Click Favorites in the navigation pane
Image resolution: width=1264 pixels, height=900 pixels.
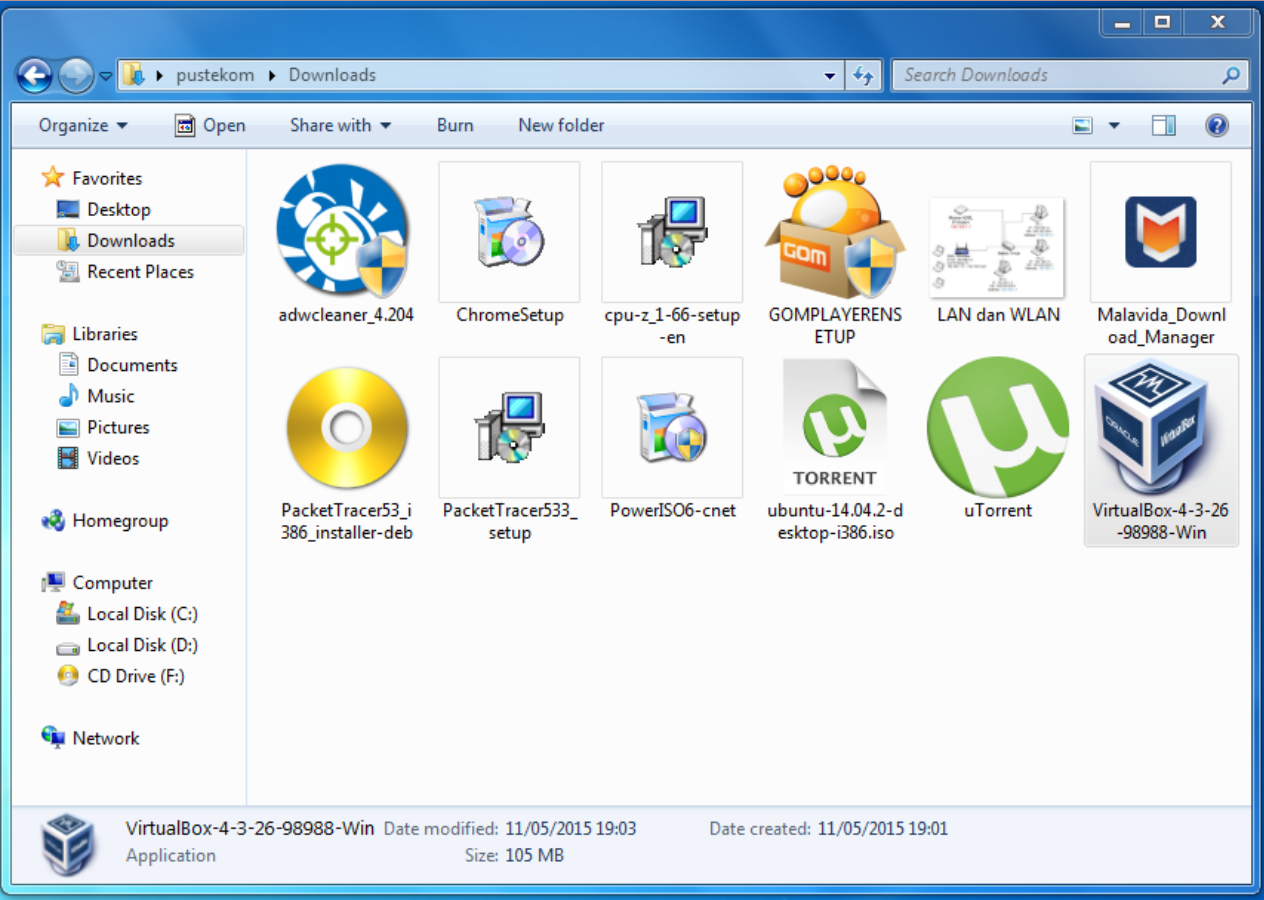click(x=107, y=178)
